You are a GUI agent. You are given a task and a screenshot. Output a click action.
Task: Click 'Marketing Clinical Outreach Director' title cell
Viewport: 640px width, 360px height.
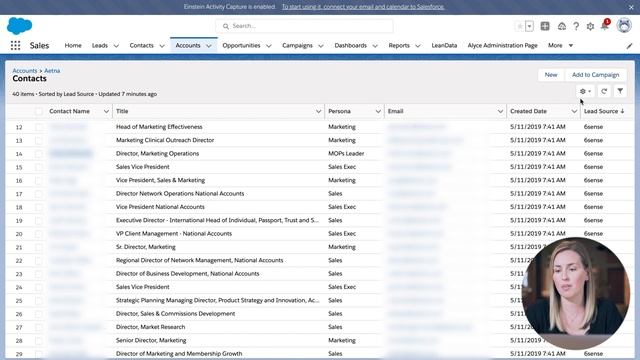pos(165,140)
